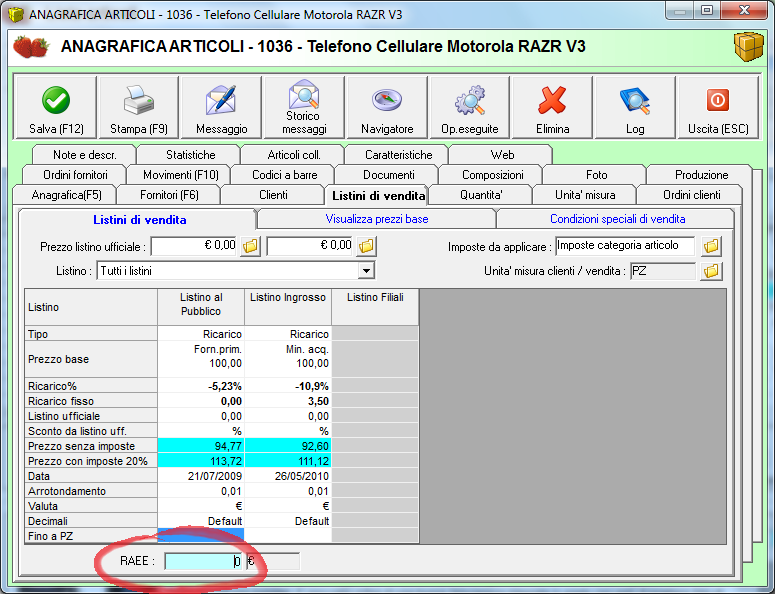Click the Imposte da applicare field
The image size is (775, 594).
point(625,246)
